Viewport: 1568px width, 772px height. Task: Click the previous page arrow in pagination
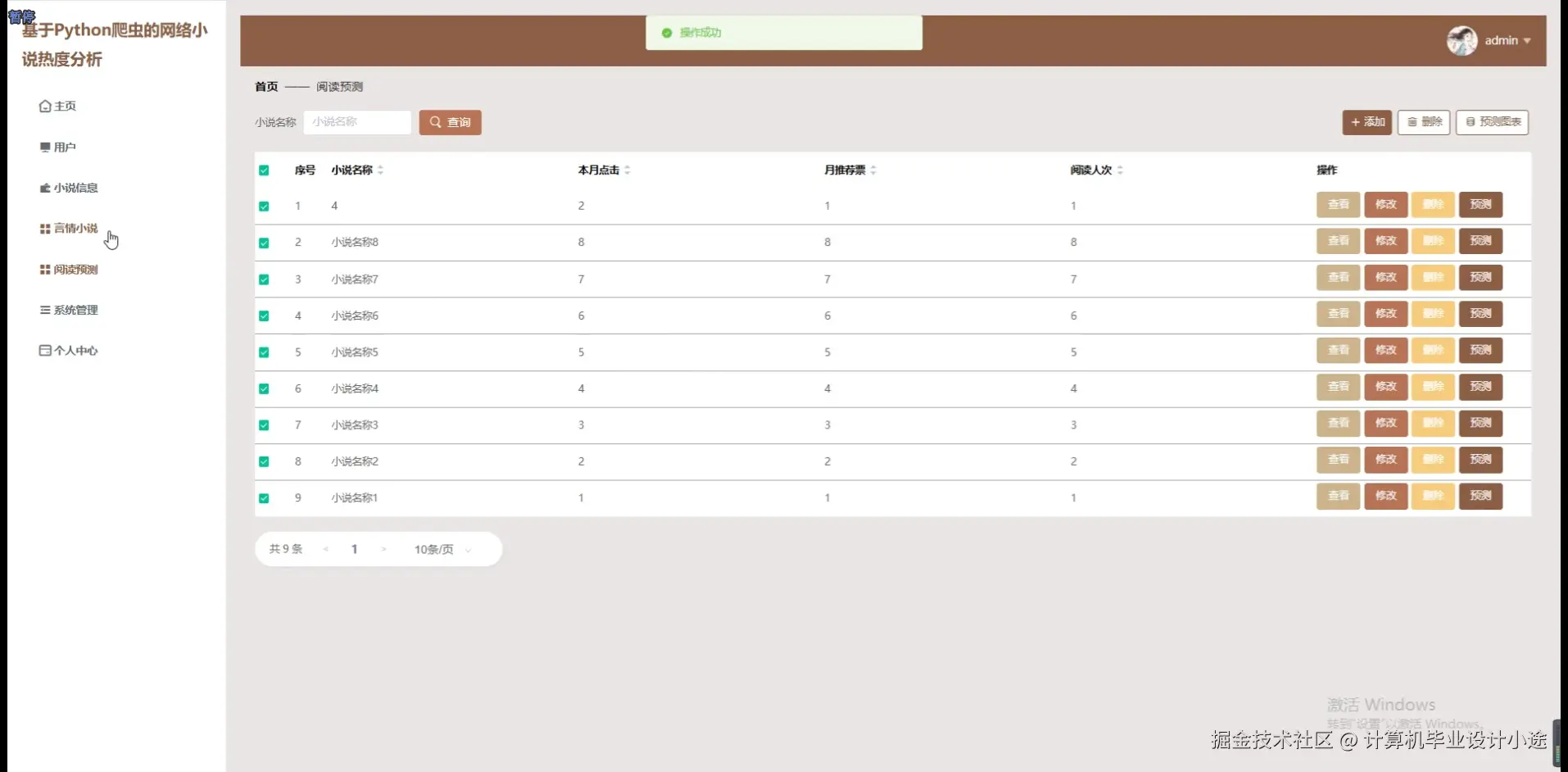pos(326,550)
